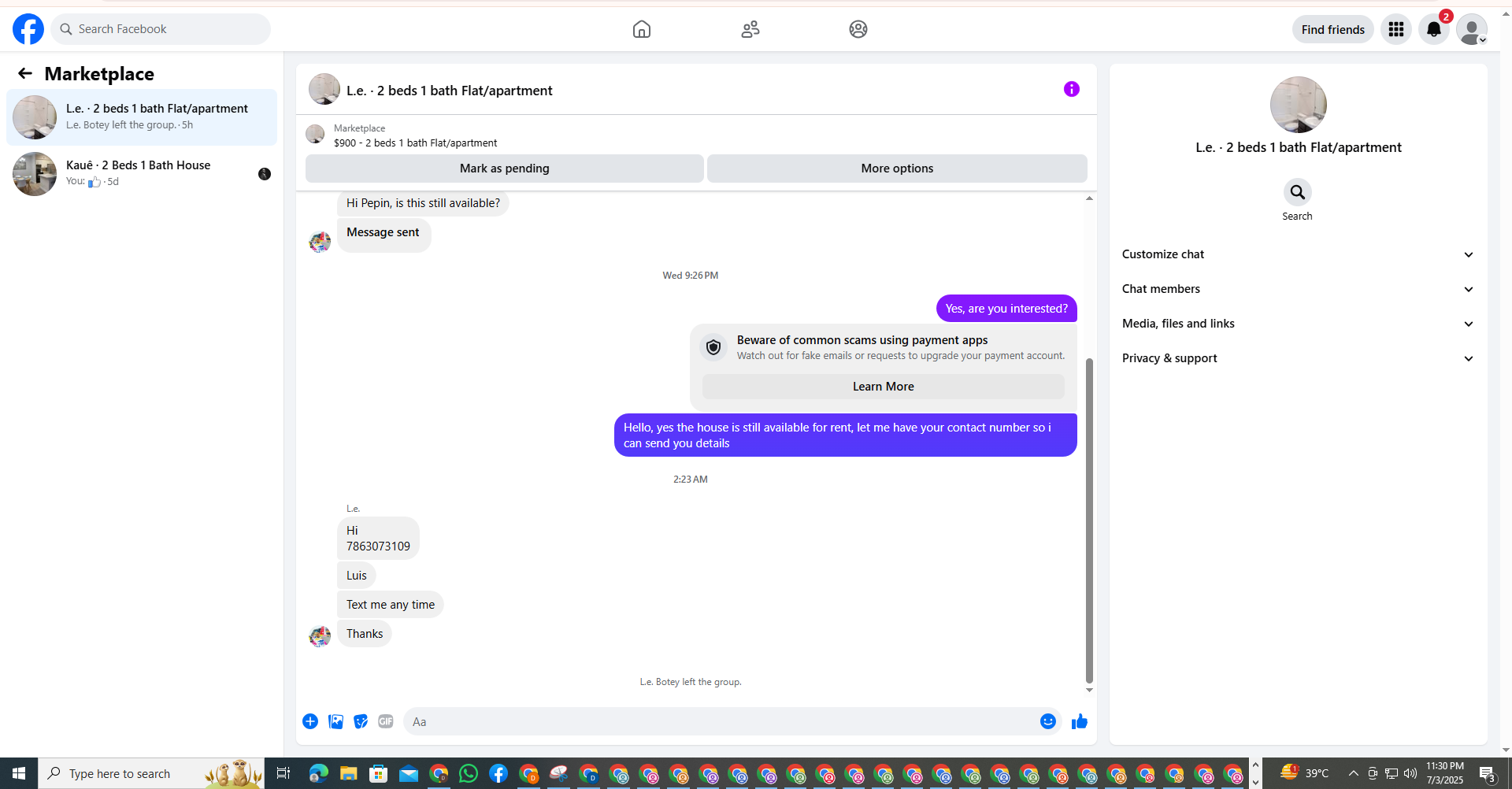Screen dimensions: 1512x789
Task: Open the emoji picker
Action: pos(1048,721)
